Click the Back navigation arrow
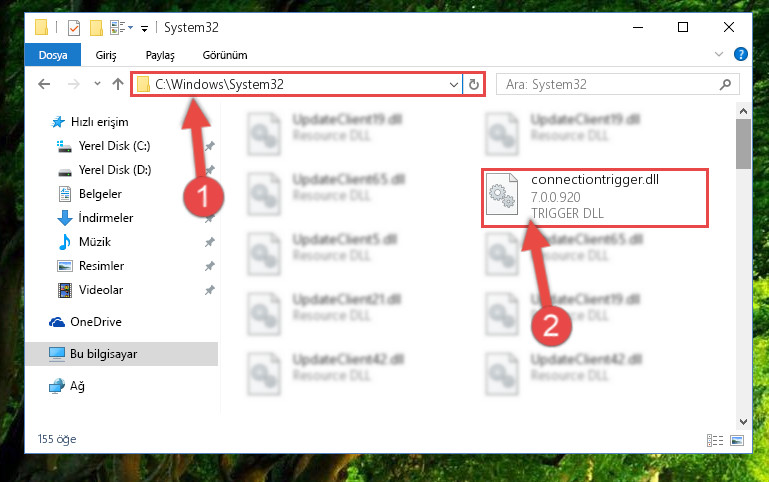This screenshot has width=769, height=482. (x=44, y=84)
